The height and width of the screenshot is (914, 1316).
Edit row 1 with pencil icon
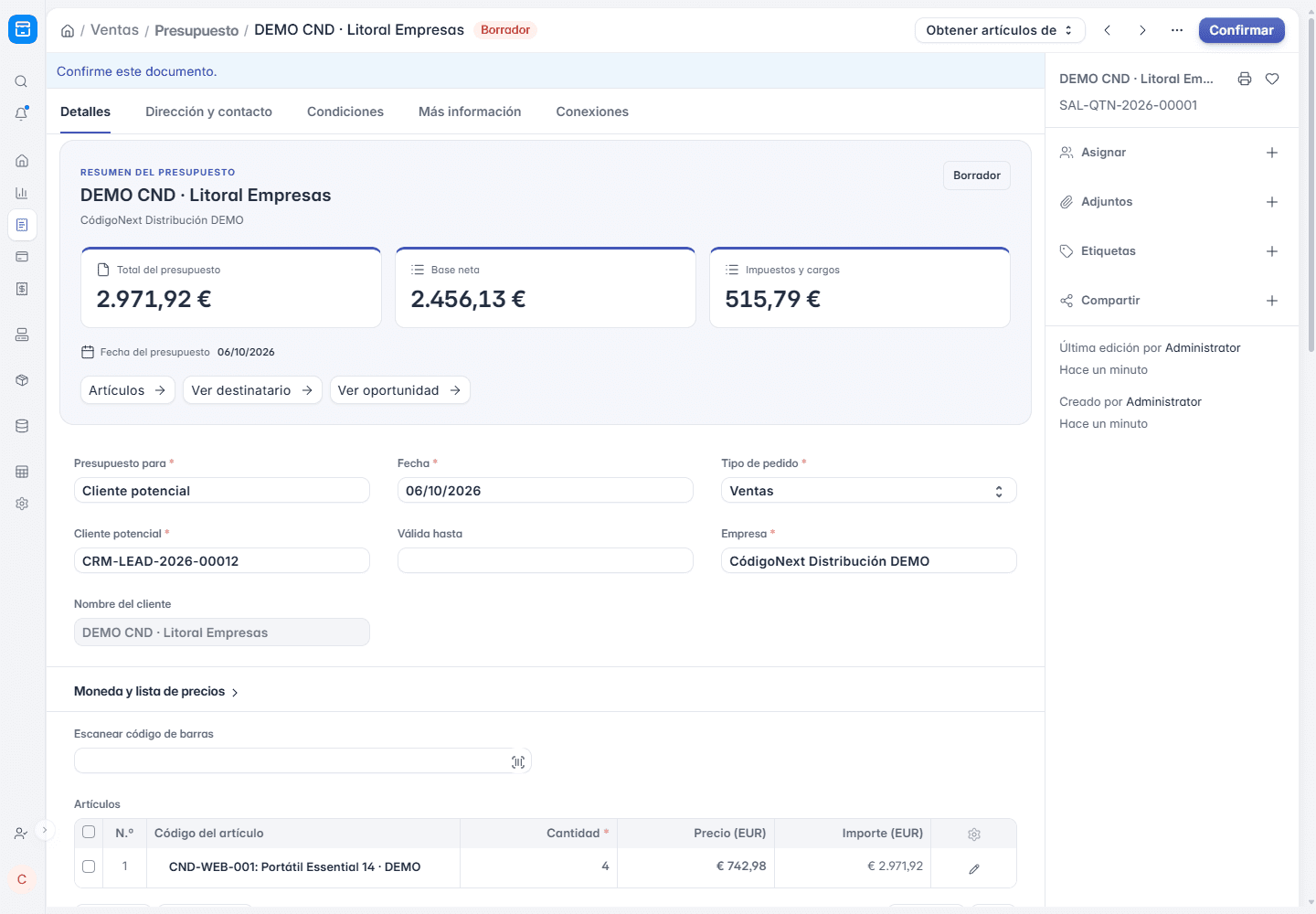[x=974, y=868]
